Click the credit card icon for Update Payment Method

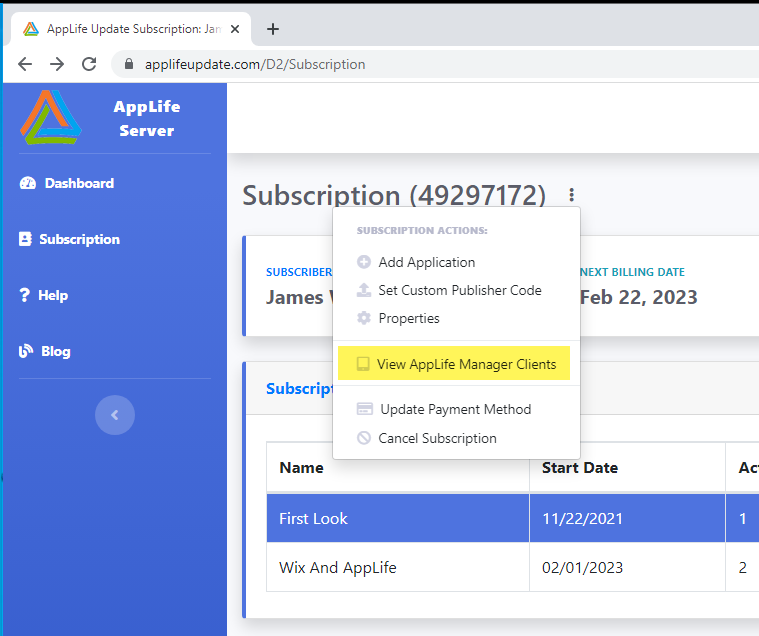(x=364, y=409)
